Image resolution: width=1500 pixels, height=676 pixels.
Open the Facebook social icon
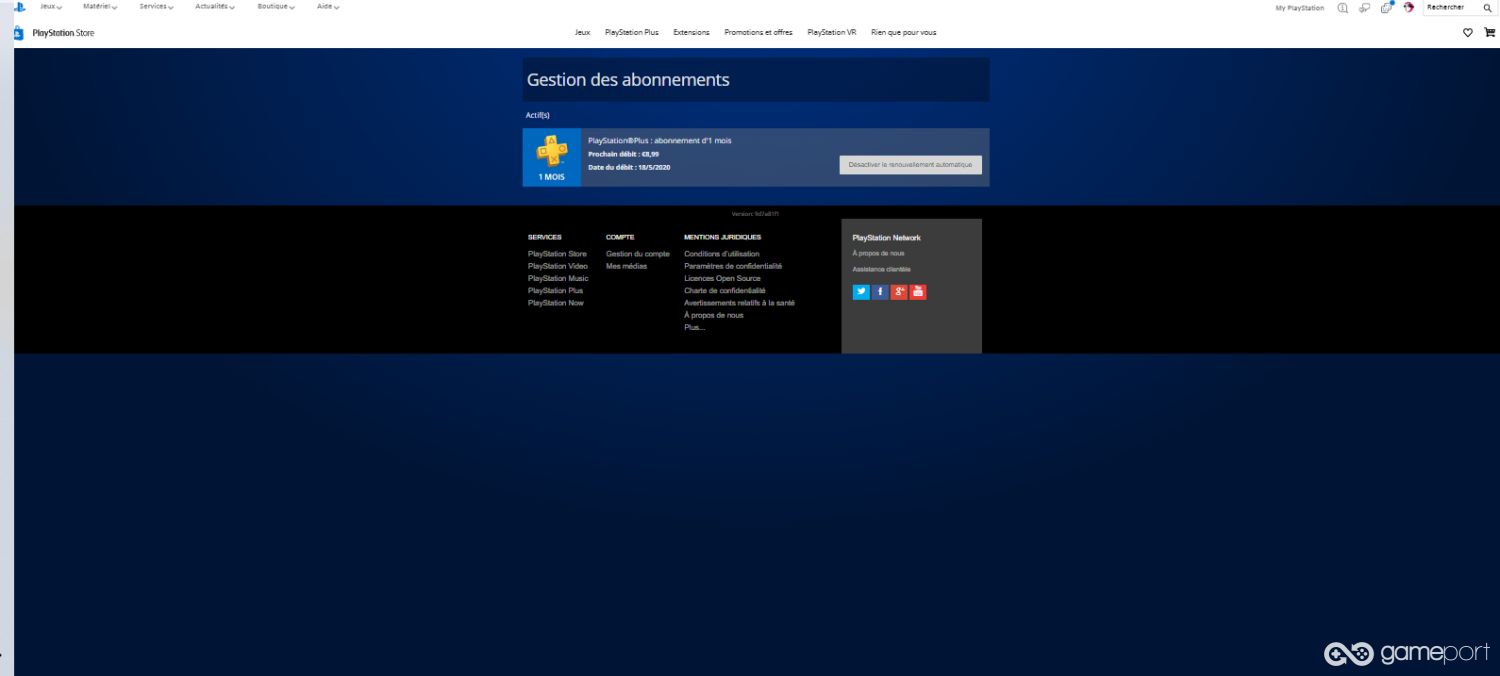(880, 292)
